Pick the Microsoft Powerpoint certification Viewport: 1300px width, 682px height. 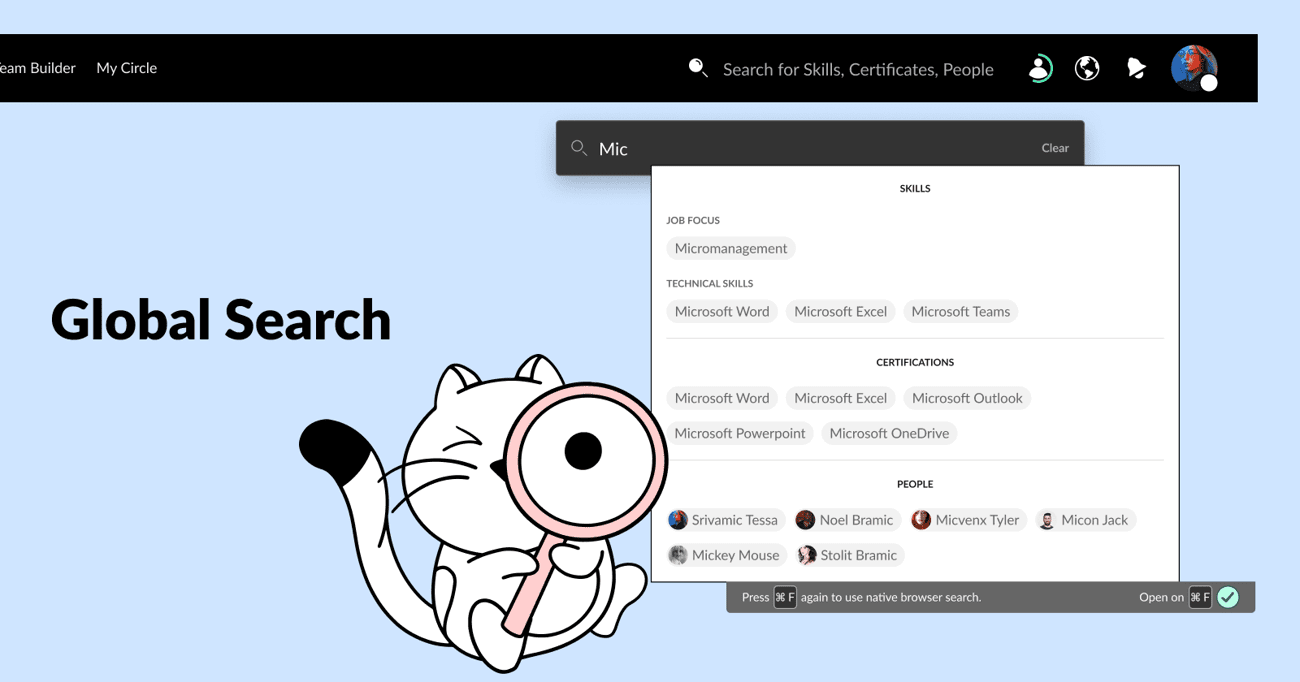(740, 433)
